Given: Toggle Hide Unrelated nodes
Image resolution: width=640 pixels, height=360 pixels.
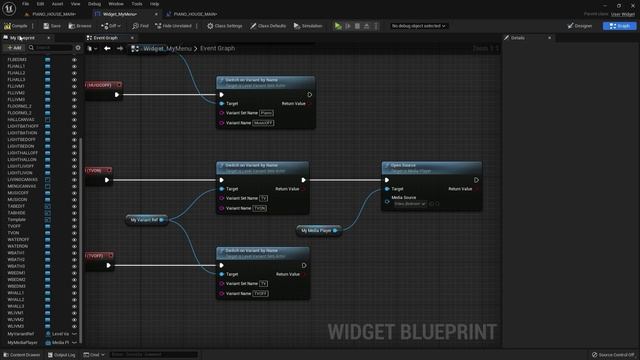Looking at the screenshot, I should coord(173,26).
